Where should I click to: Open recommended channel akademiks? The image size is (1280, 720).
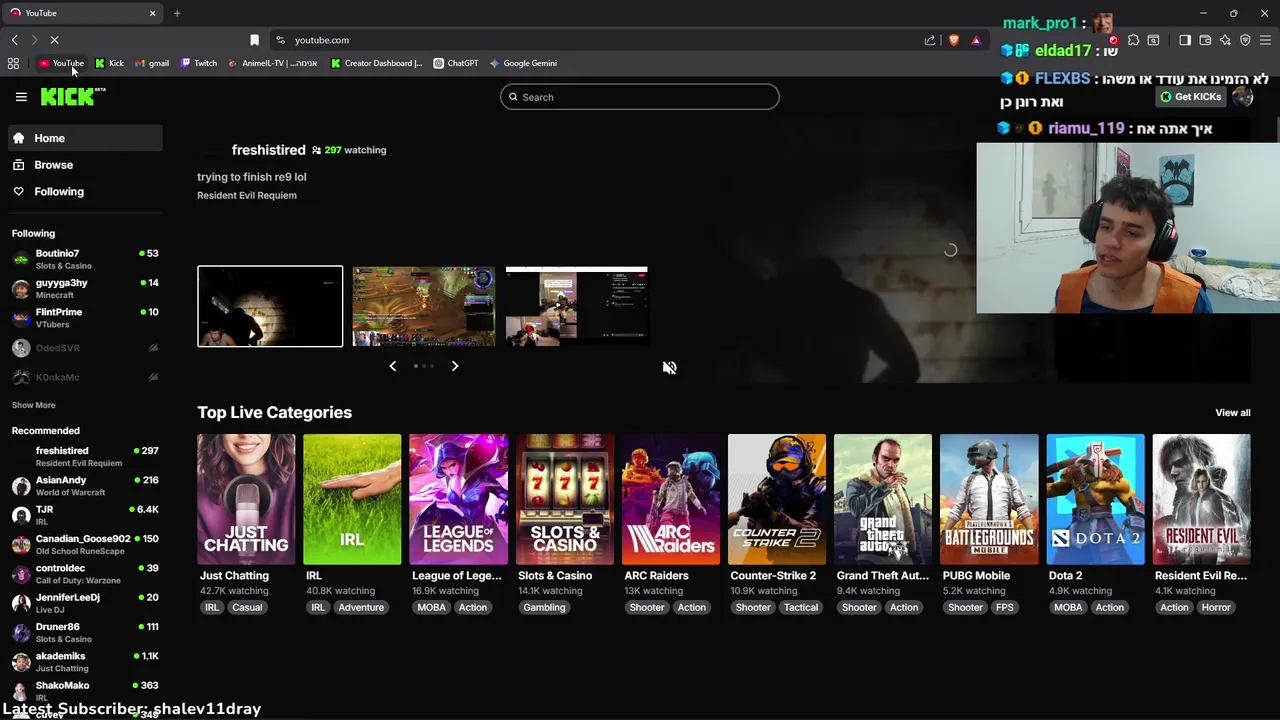coord(85,662)
